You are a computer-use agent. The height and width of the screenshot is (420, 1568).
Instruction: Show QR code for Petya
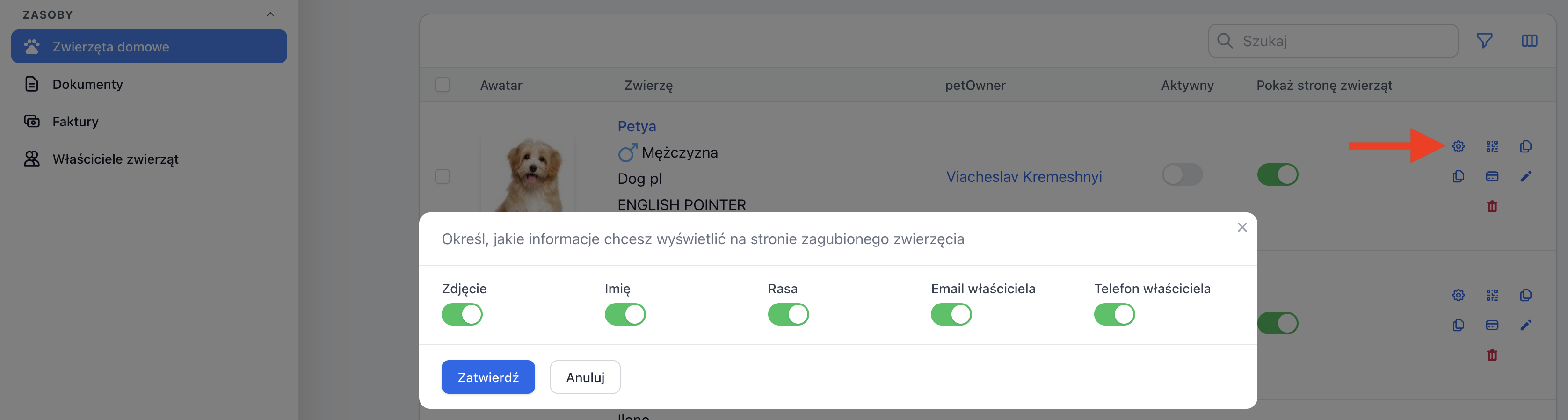click(1492, 146)
